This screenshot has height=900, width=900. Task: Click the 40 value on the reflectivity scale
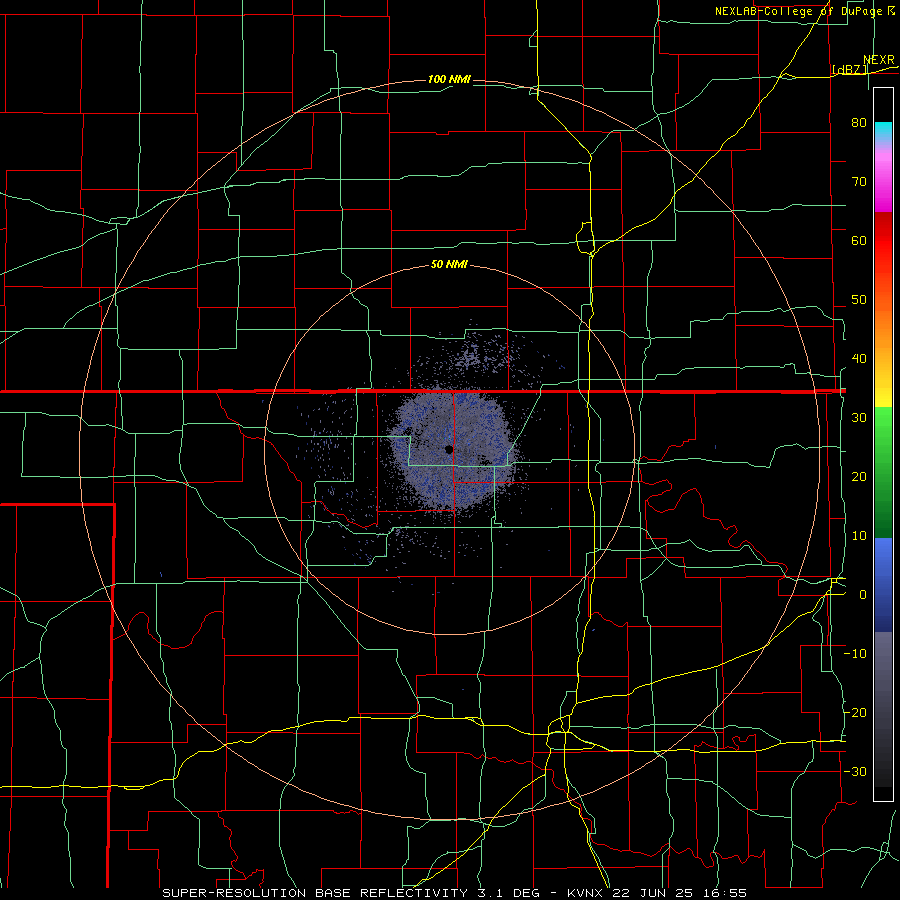tap(859, 359)
